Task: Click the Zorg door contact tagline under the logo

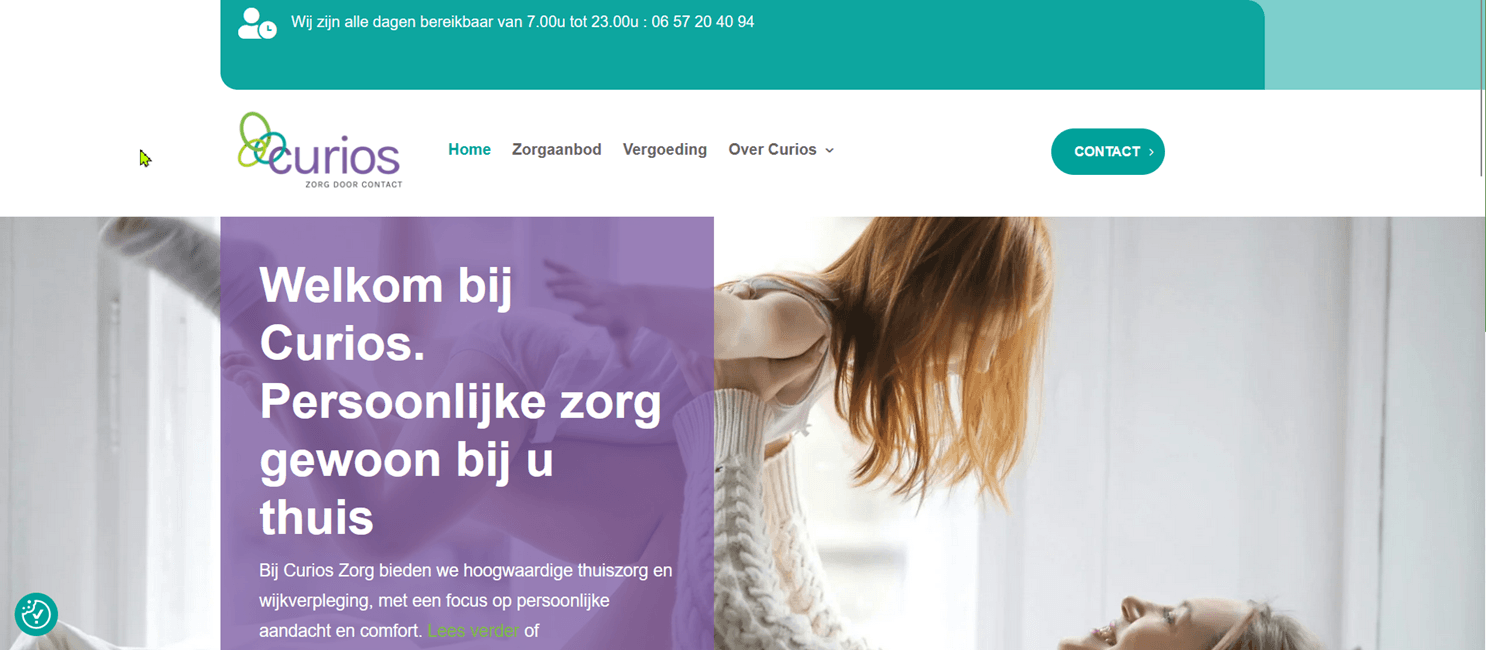Action: pos(353,184)
